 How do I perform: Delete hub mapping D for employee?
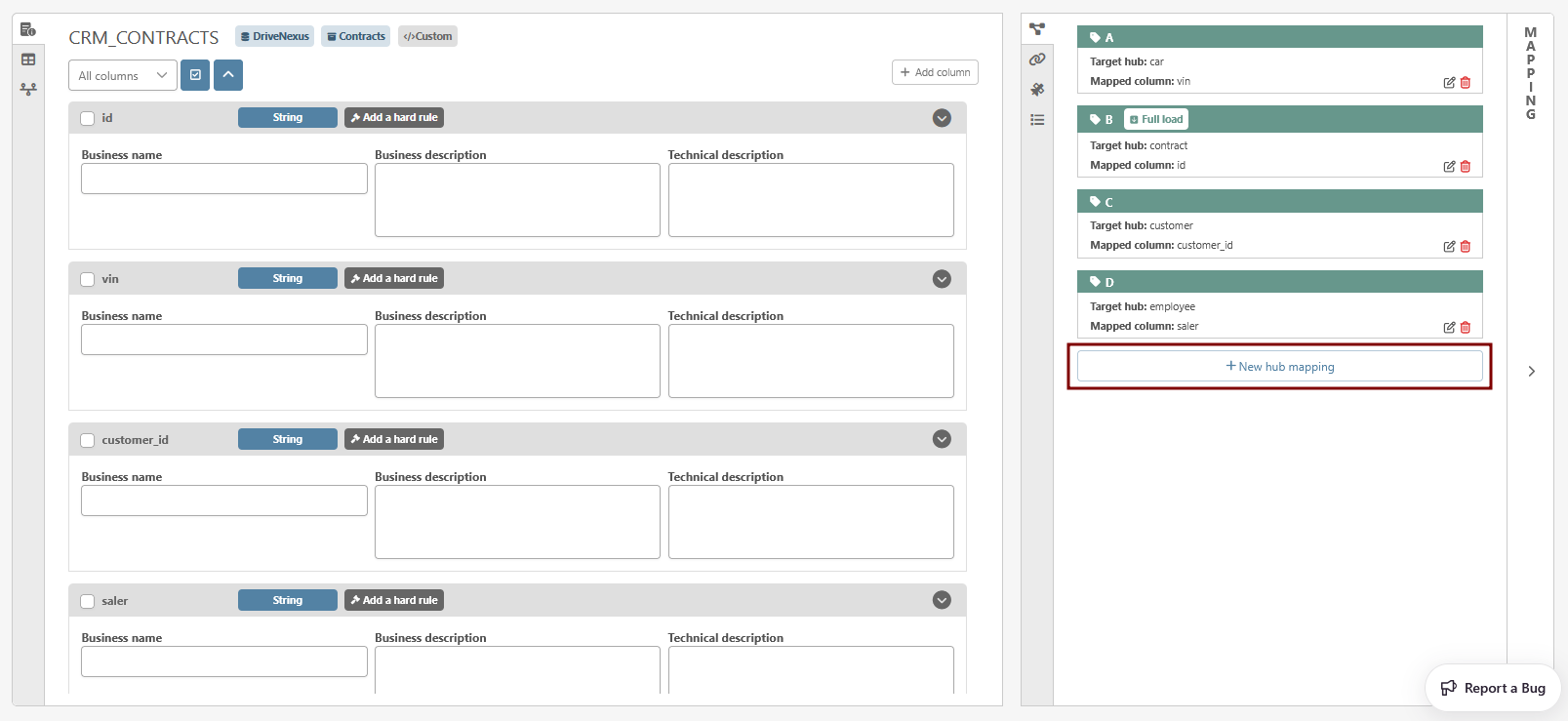1465,328
